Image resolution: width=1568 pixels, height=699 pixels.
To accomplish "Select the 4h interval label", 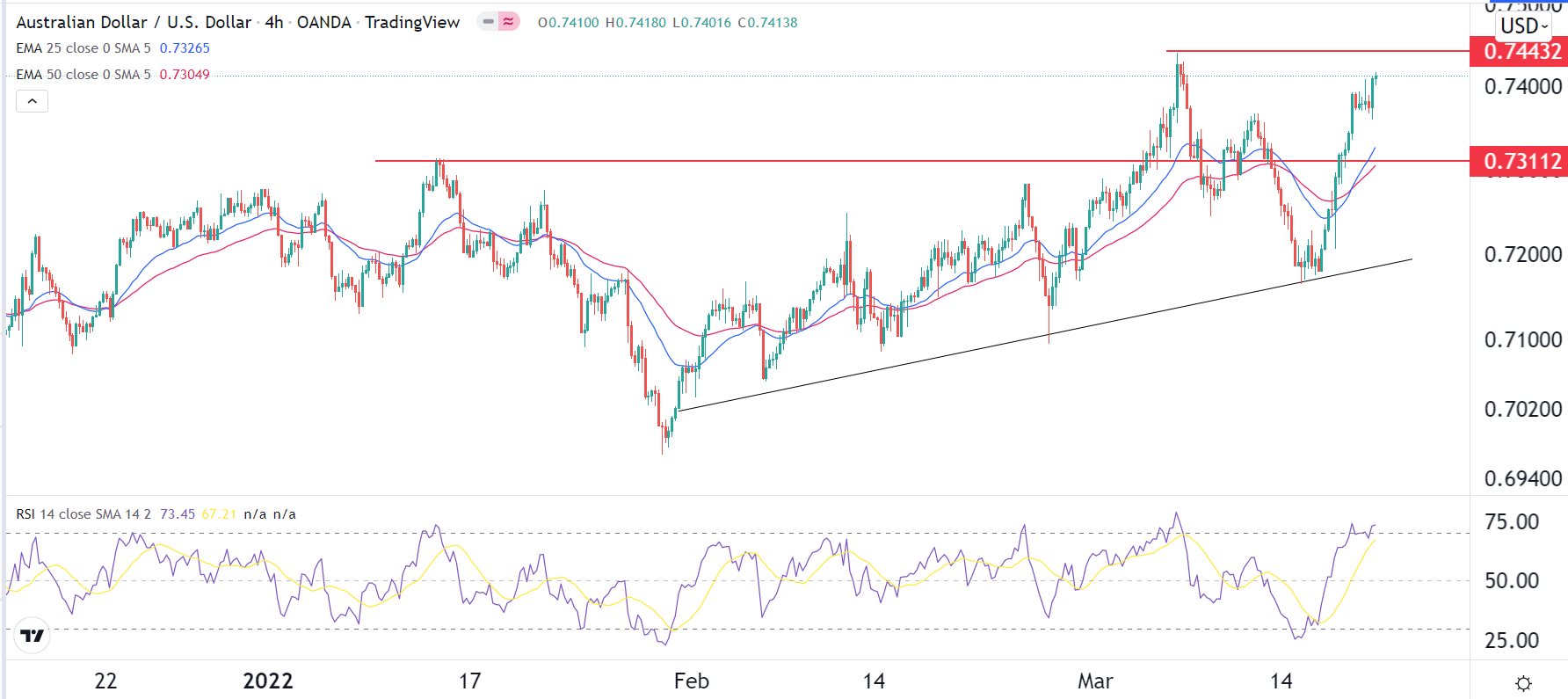I will 274,22.
